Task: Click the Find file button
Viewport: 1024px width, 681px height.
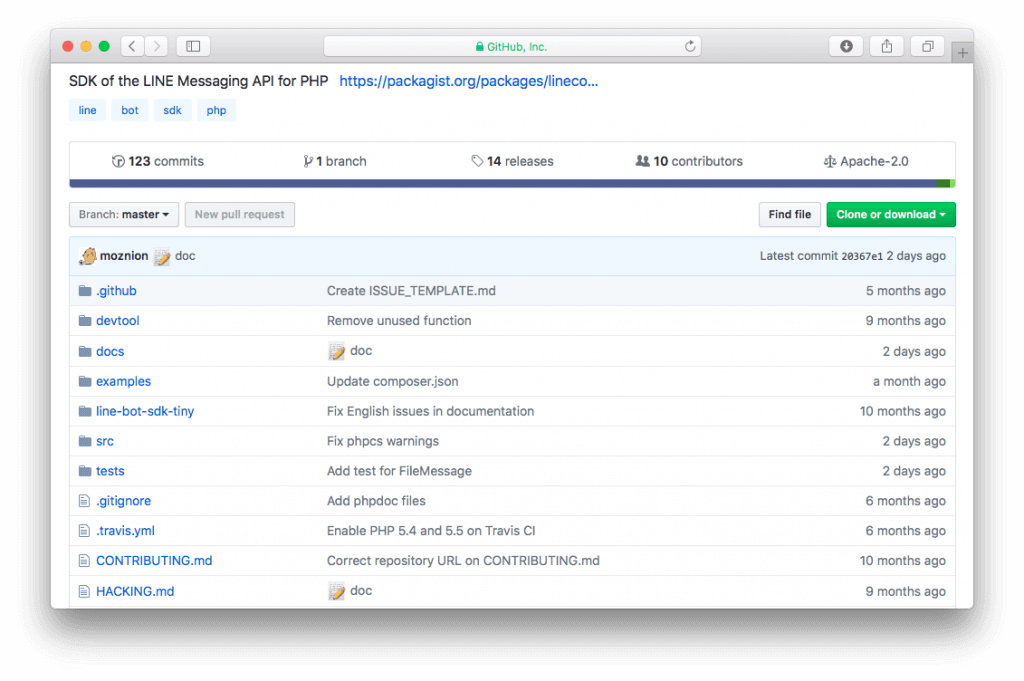Action: [789, 214]
